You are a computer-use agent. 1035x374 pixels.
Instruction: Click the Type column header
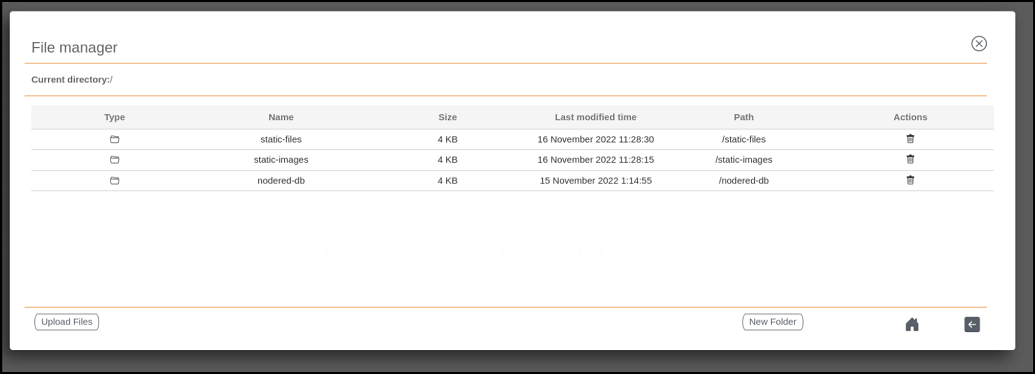point(114,117)
